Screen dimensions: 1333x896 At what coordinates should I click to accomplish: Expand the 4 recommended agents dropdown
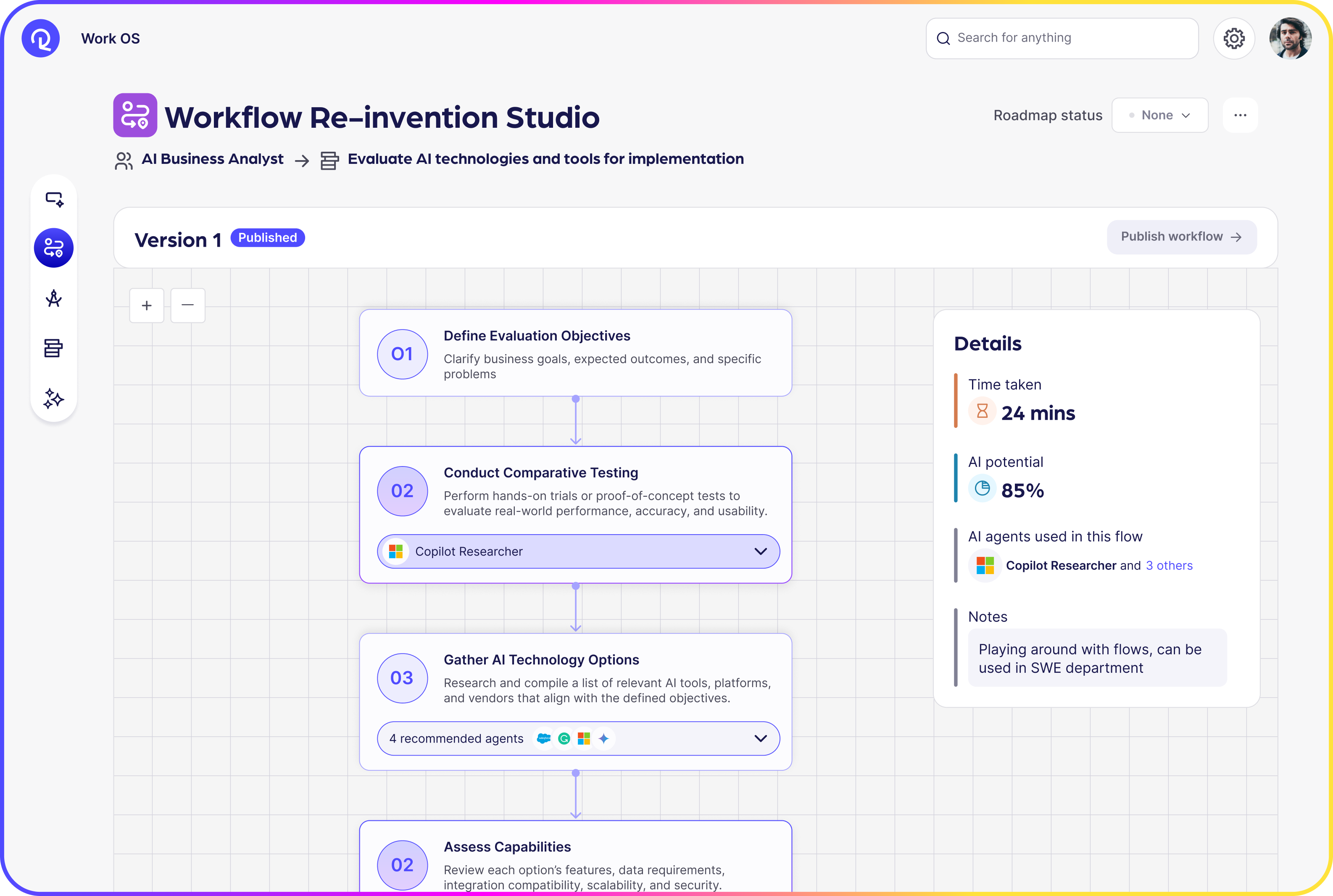coord(760,738)
